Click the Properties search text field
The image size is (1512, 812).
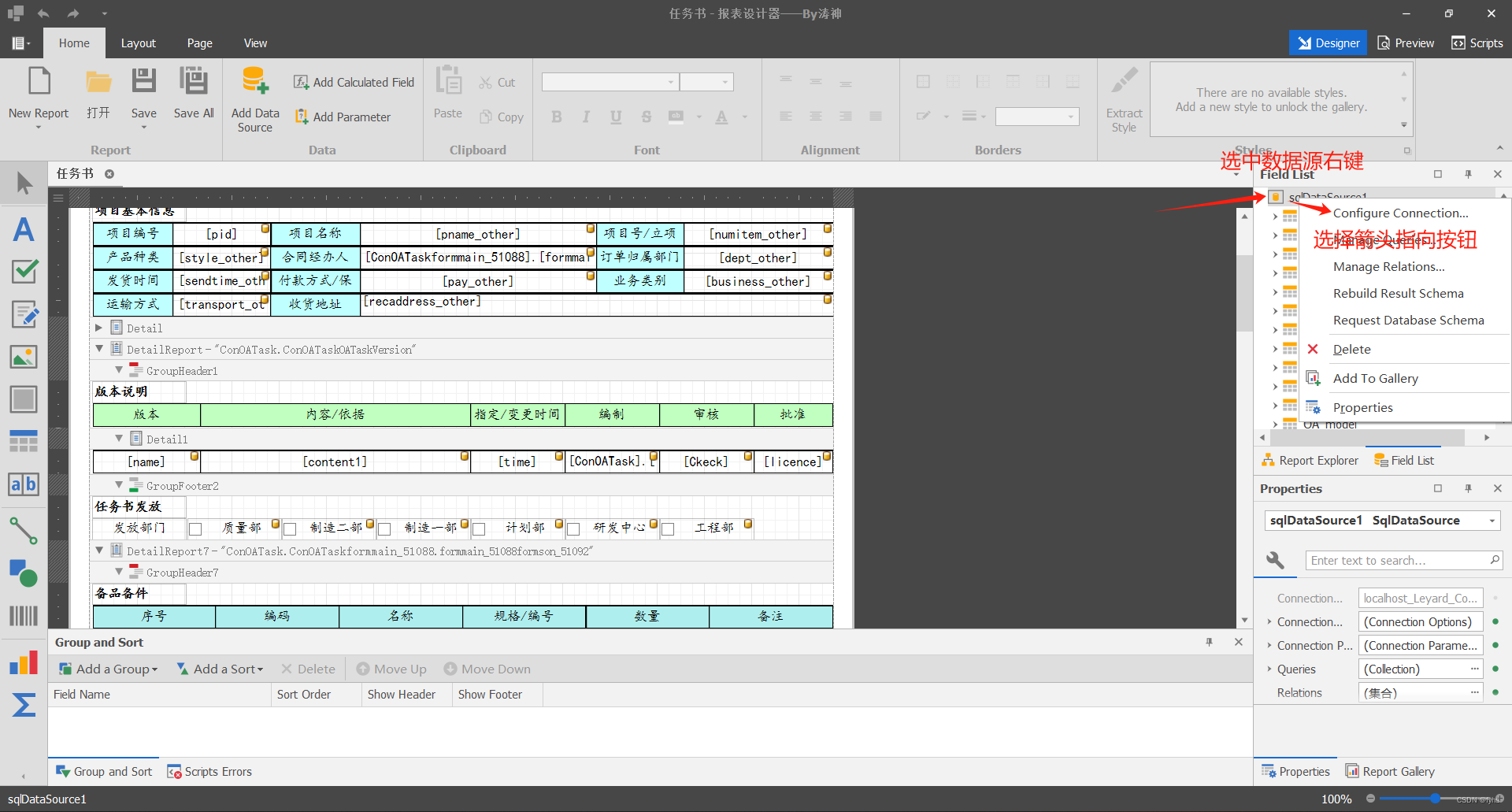click(1403, 560)
